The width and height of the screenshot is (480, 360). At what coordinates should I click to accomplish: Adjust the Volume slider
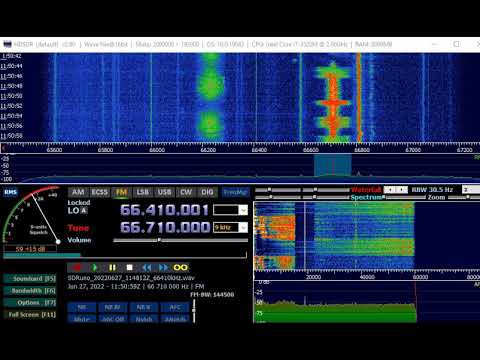pos(180,240)
